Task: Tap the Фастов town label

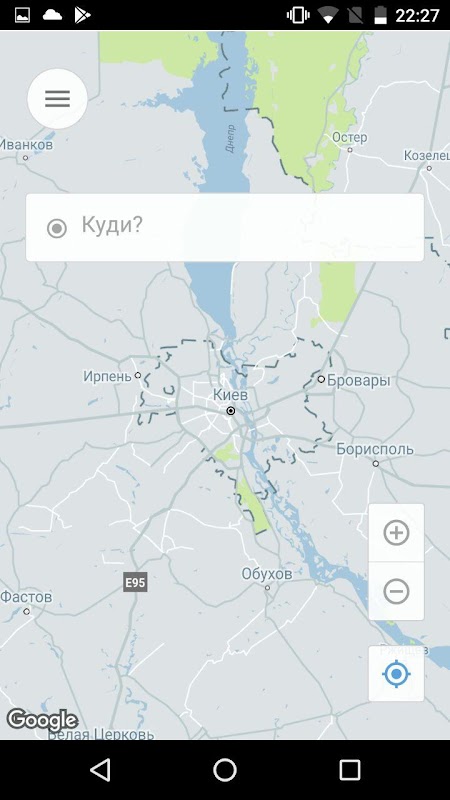Action: pos(26,596)
